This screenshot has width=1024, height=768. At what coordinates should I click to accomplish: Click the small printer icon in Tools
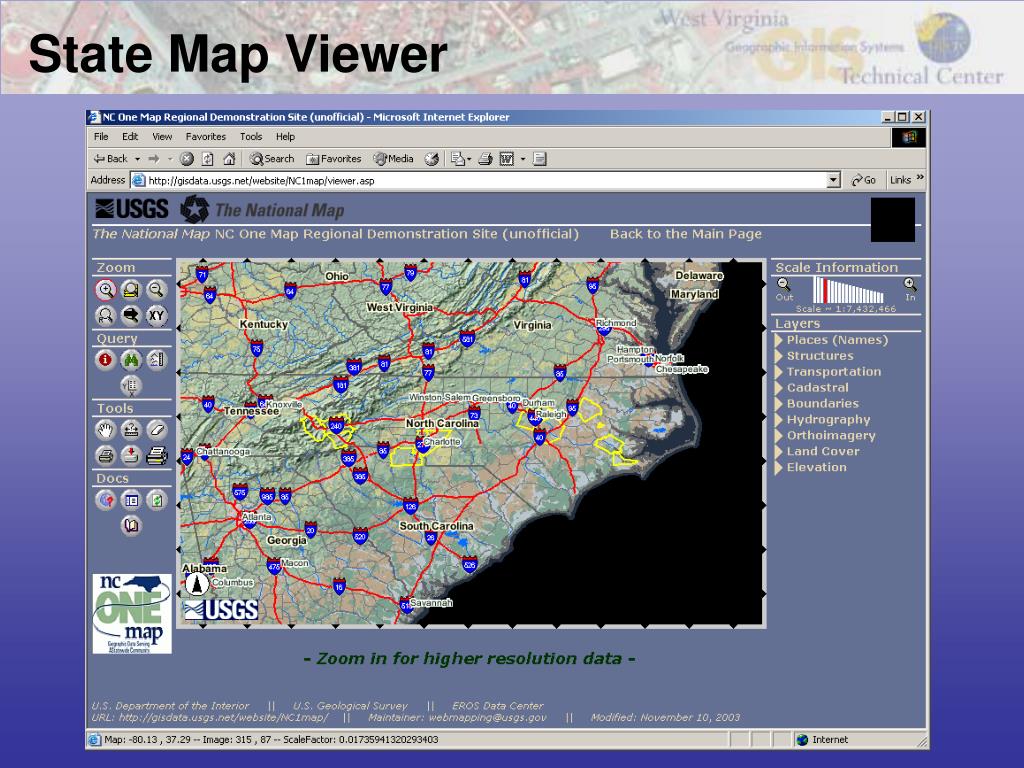pyautogui.click(x=106, y=455)
